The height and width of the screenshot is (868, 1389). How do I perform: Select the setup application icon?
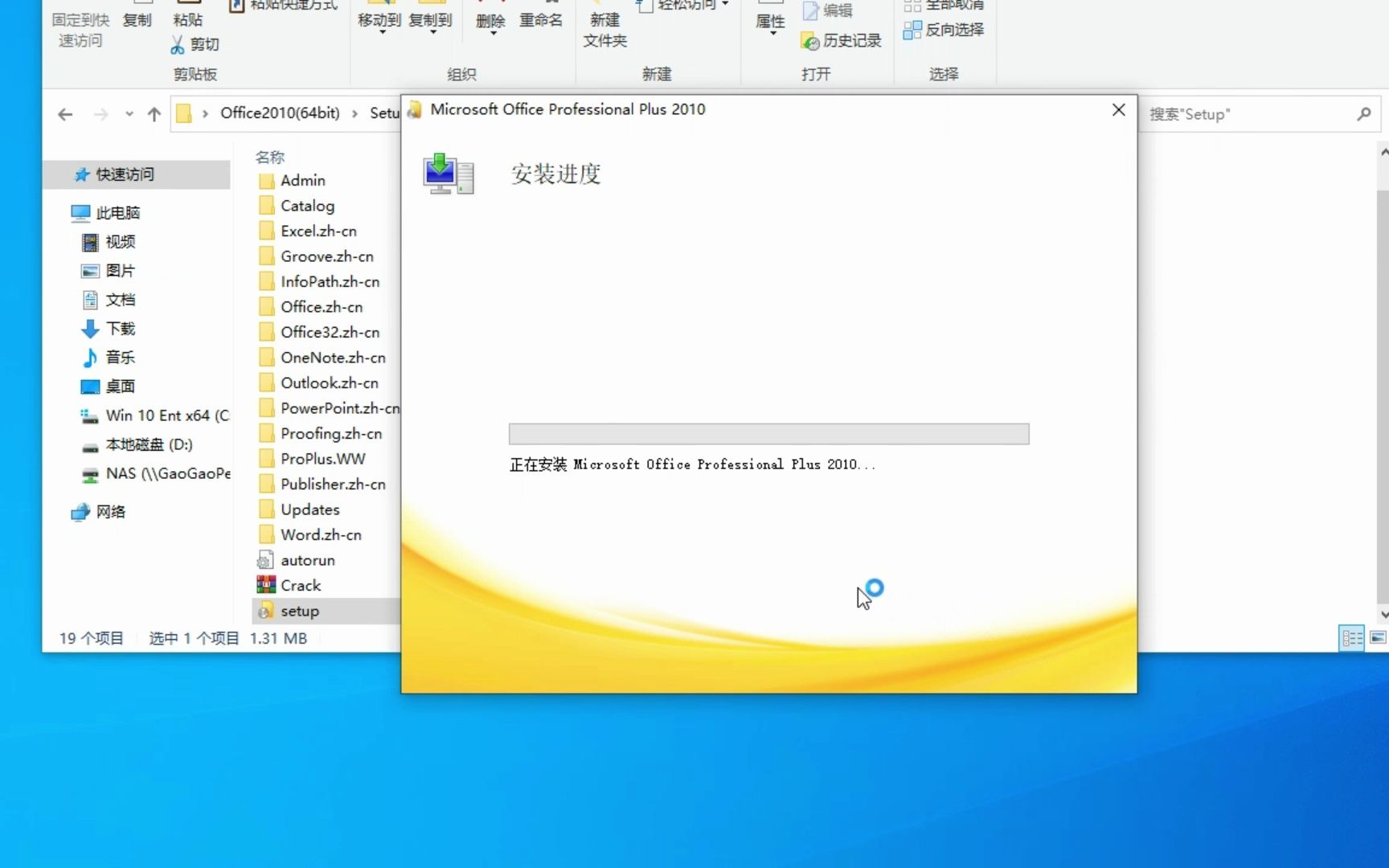click(265, 612)
